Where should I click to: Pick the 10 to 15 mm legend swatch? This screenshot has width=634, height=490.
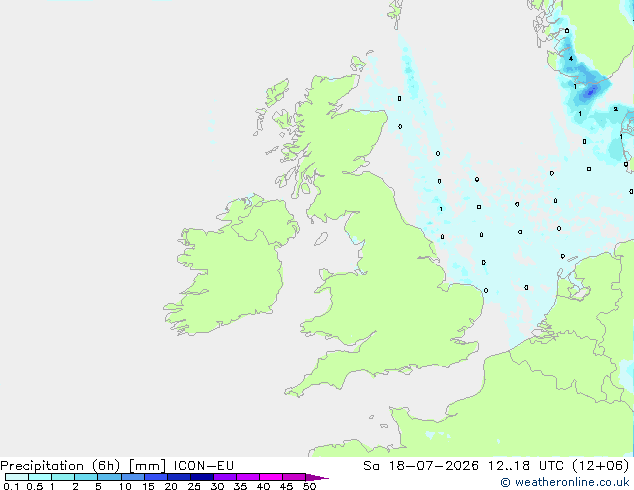tap(133, 477)
